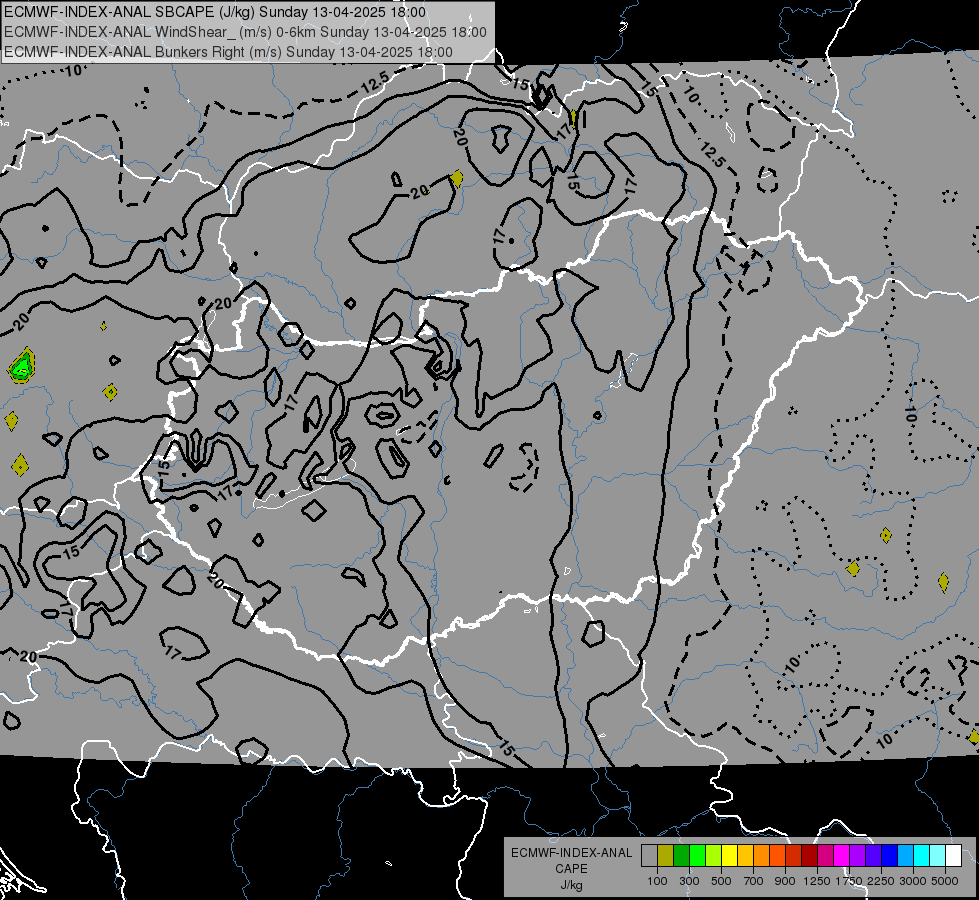Select the bright magenta legend swatch
This screenshot has height=900, width=979.
tap(842, 856)
